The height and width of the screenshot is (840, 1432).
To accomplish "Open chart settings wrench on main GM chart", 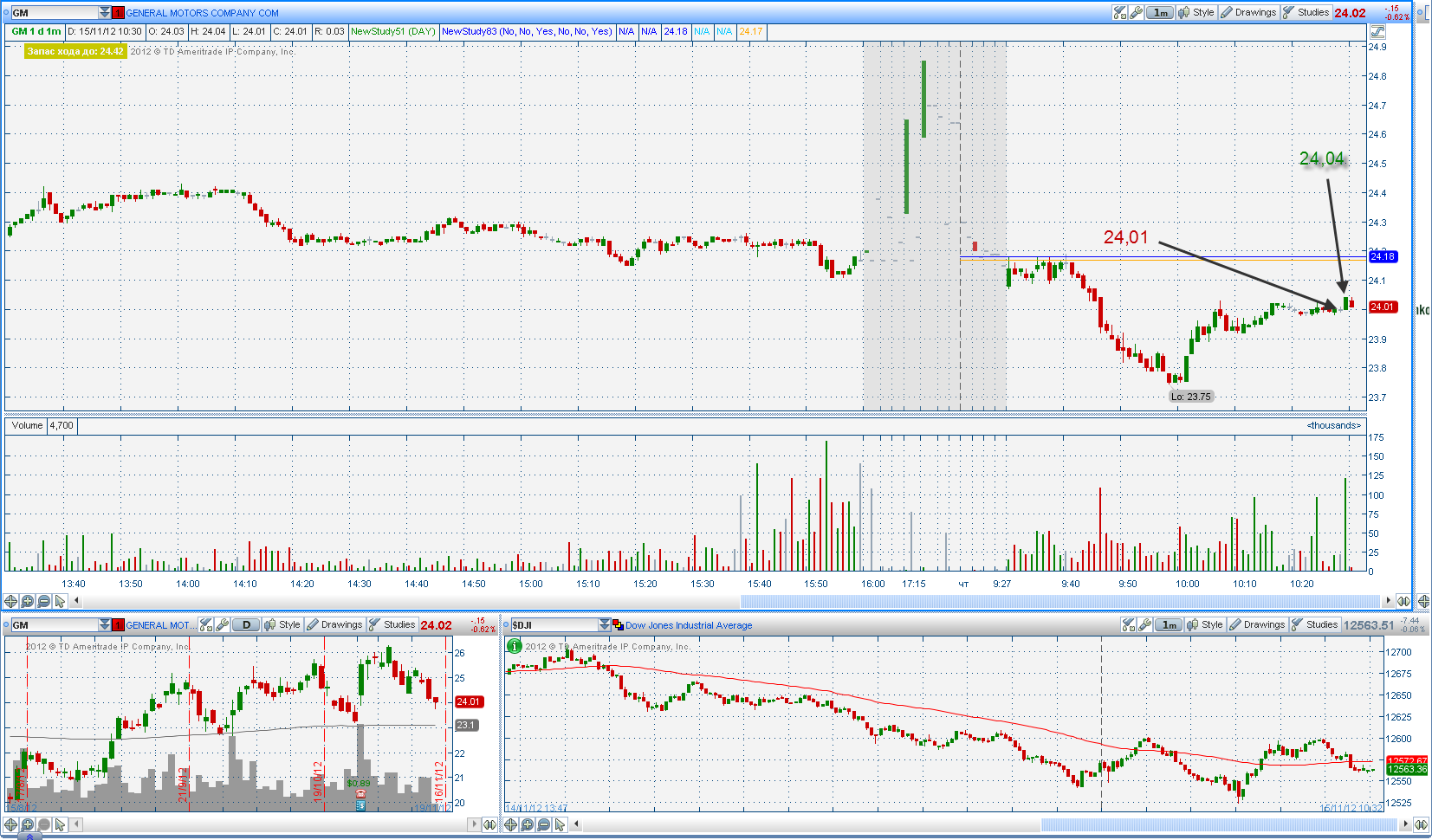I will (1136, 12).
